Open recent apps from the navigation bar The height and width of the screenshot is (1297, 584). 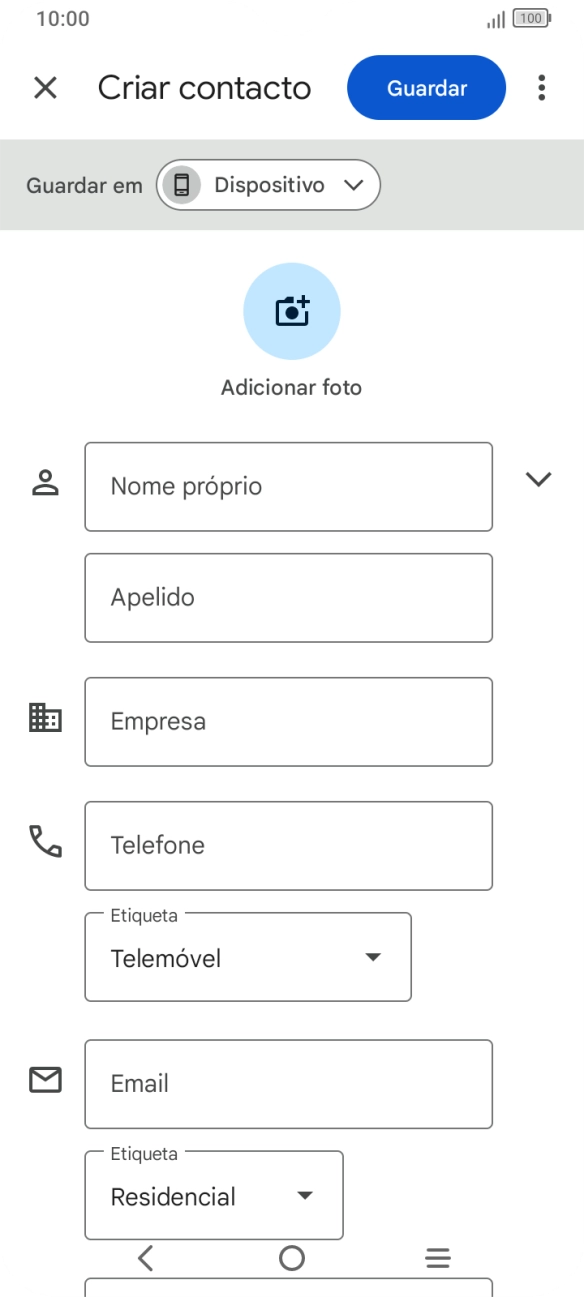tap(437, 1257)
